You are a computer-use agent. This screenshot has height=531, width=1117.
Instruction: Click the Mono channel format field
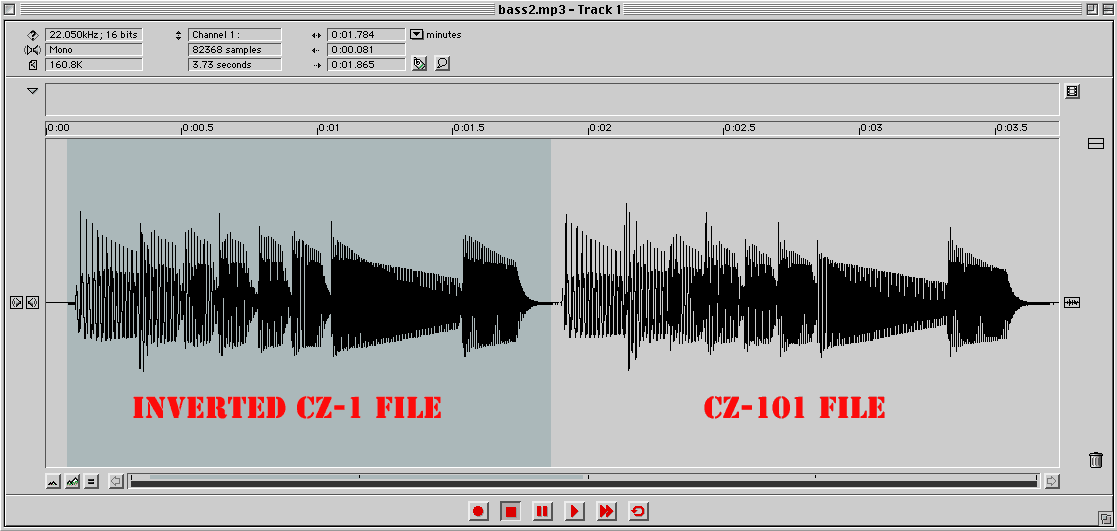pyautogui.click(x=94, y=50)
